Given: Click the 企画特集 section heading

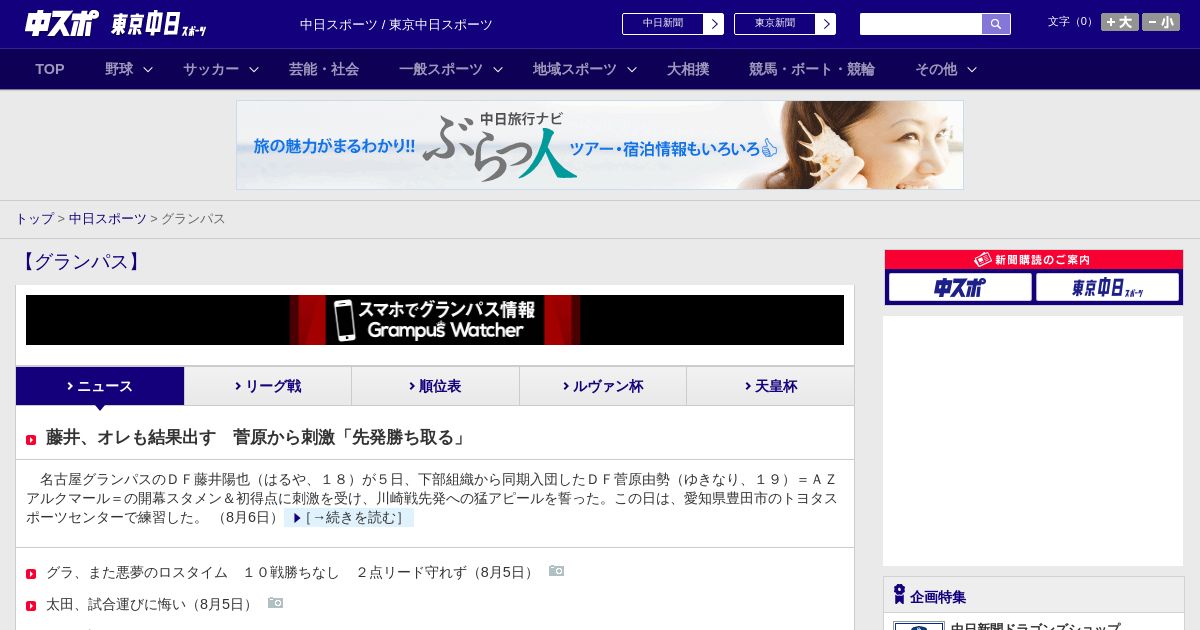Looking at the screenshot, I should tap(938, 597).
